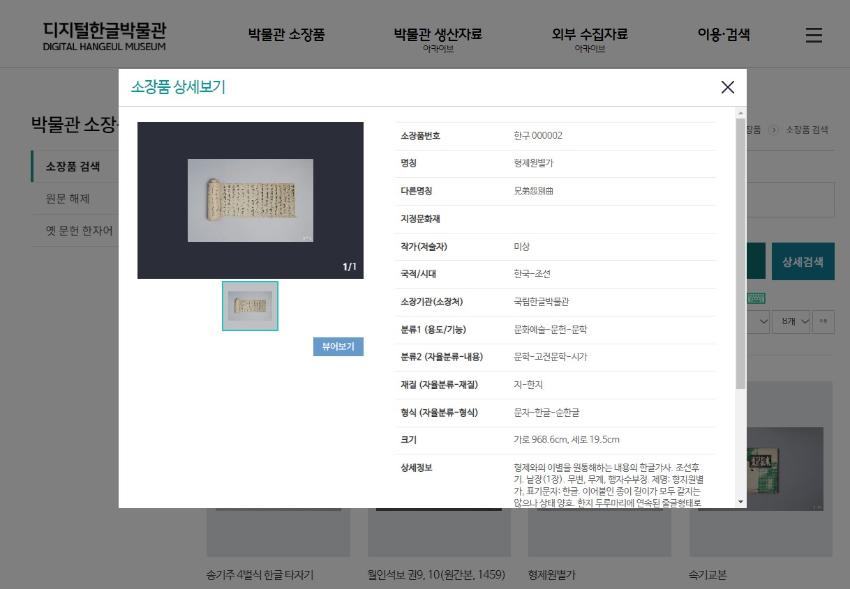The height and width of the screenshot is (589, 850).
Task: Close the 소장품 상세보기 dialog
Action: point(727,87)
